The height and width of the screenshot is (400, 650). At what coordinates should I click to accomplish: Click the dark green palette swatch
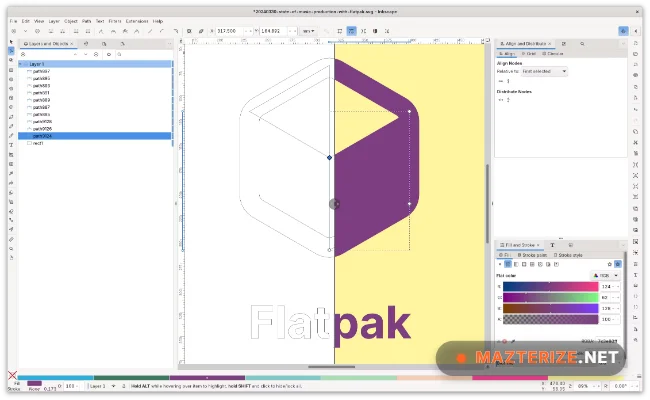pyautogui.click(x=131, y=378)
